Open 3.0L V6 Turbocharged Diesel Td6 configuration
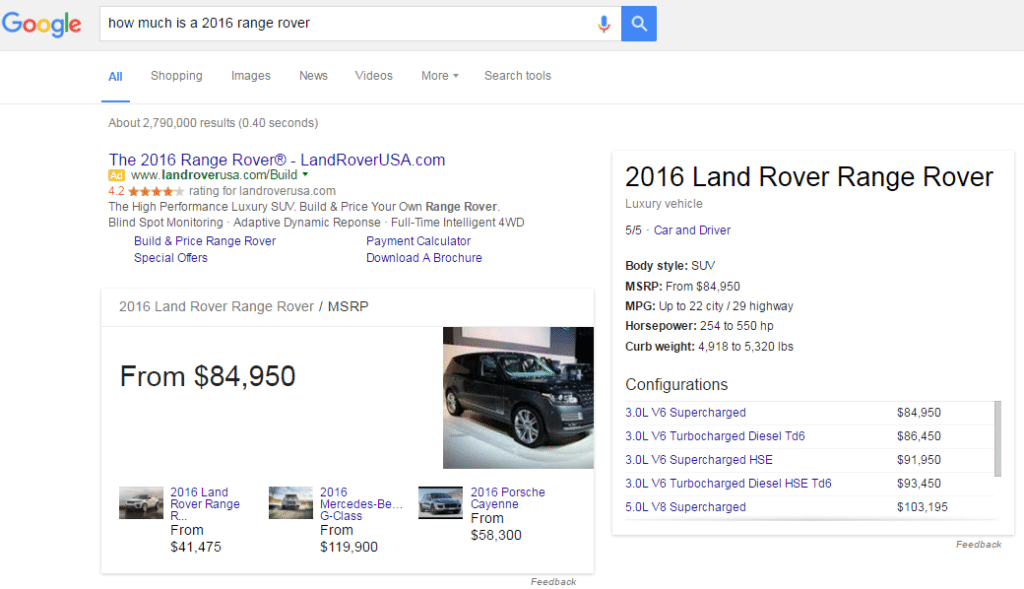1024x589 pixels. coord(715,436)
